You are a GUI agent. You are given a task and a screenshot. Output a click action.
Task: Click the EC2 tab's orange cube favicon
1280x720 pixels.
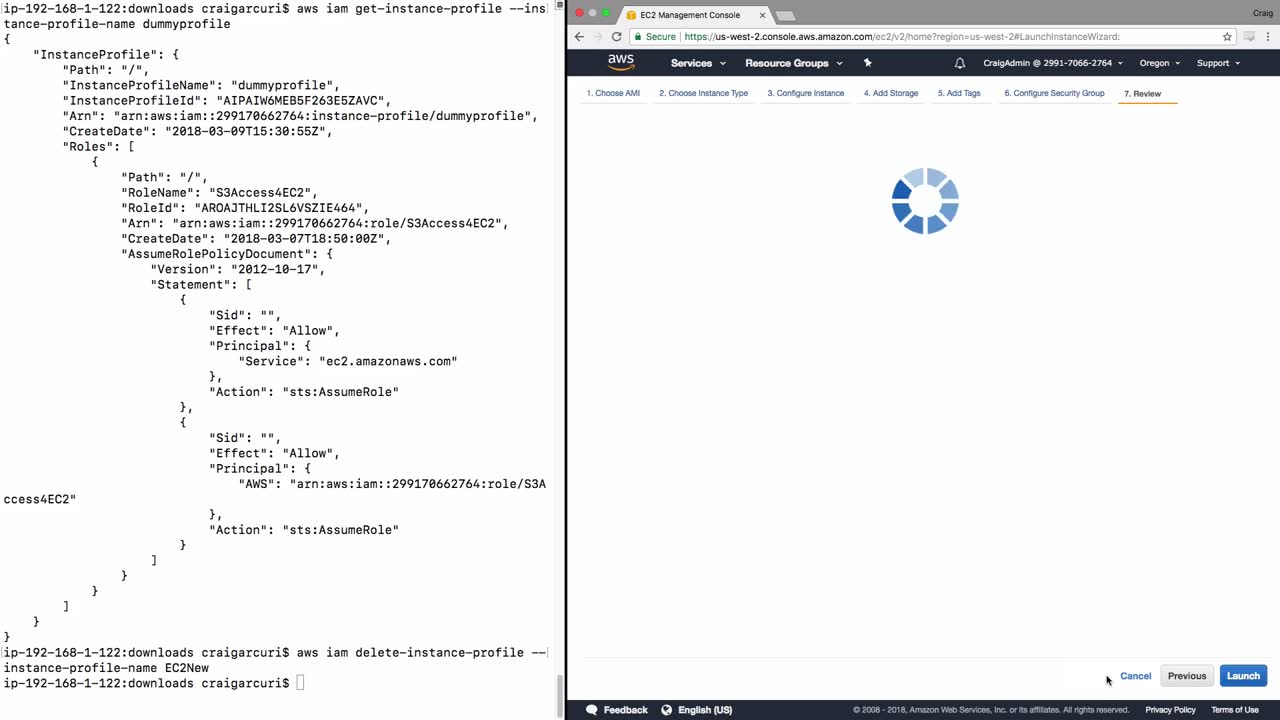coord(631,15)
